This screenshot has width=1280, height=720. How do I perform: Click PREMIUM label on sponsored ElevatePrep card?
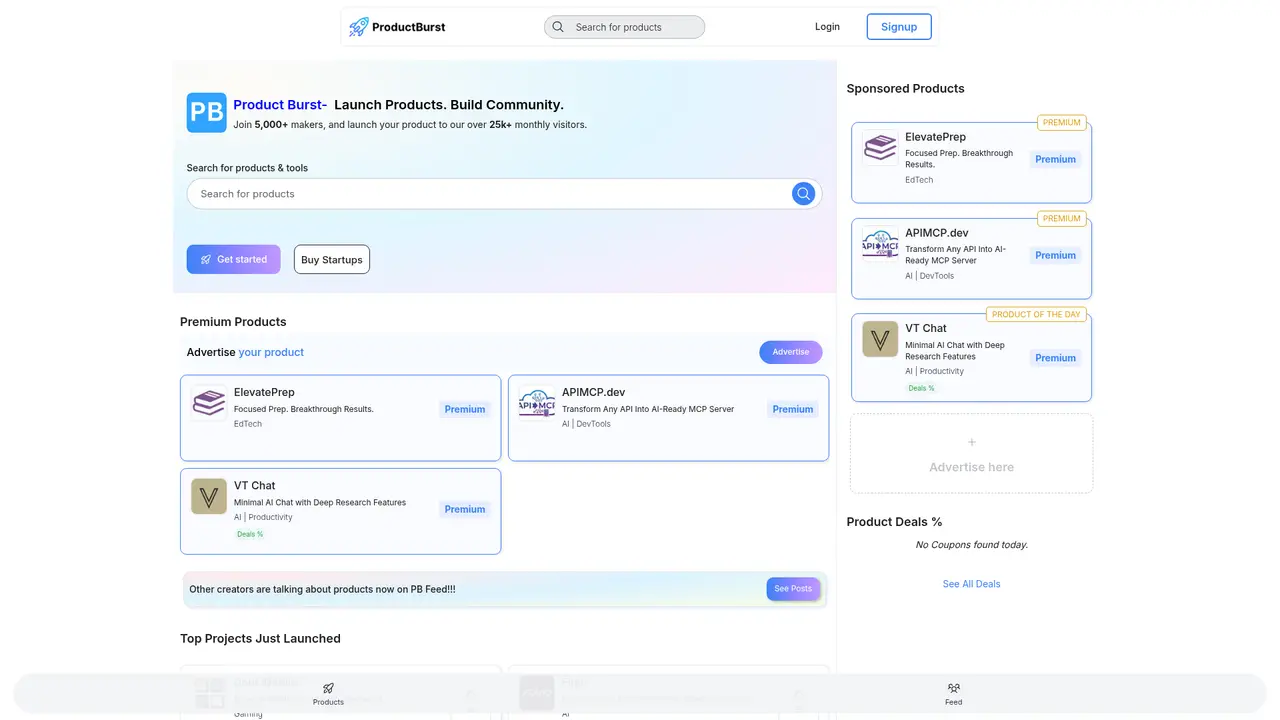pyautogui.click(x=1062, y=123)
